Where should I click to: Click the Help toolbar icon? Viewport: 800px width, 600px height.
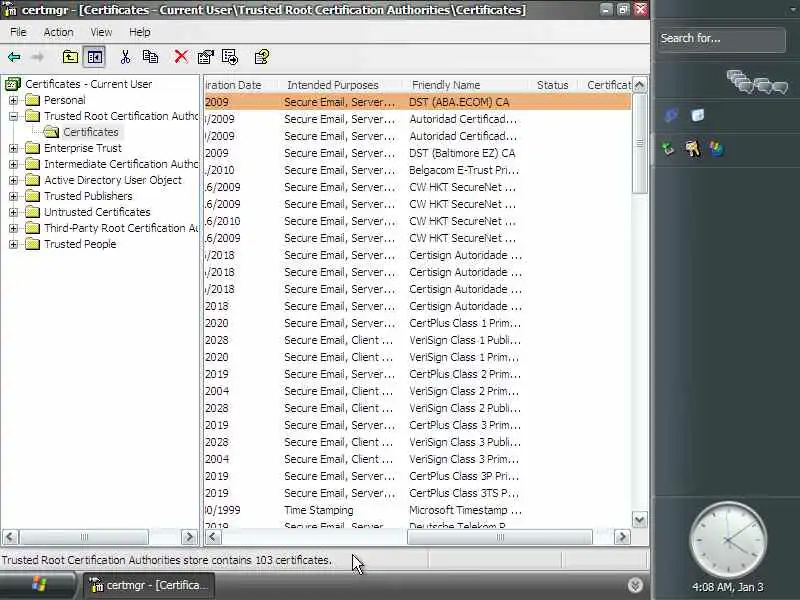[x=262, y=57]
